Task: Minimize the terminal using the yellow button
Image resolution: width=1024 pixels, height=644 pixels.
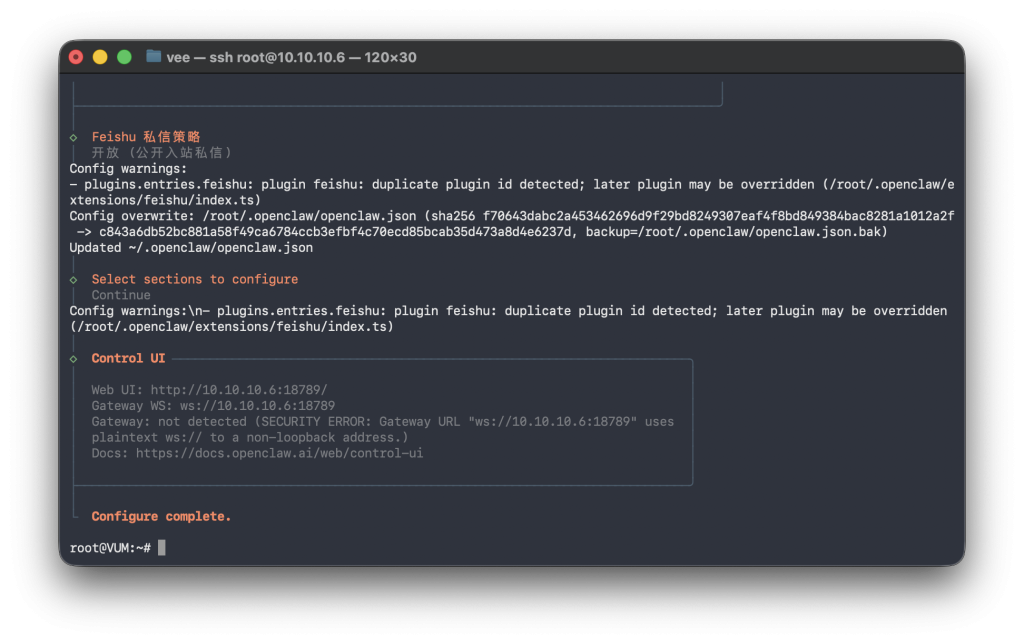Action: click(100, 57)
